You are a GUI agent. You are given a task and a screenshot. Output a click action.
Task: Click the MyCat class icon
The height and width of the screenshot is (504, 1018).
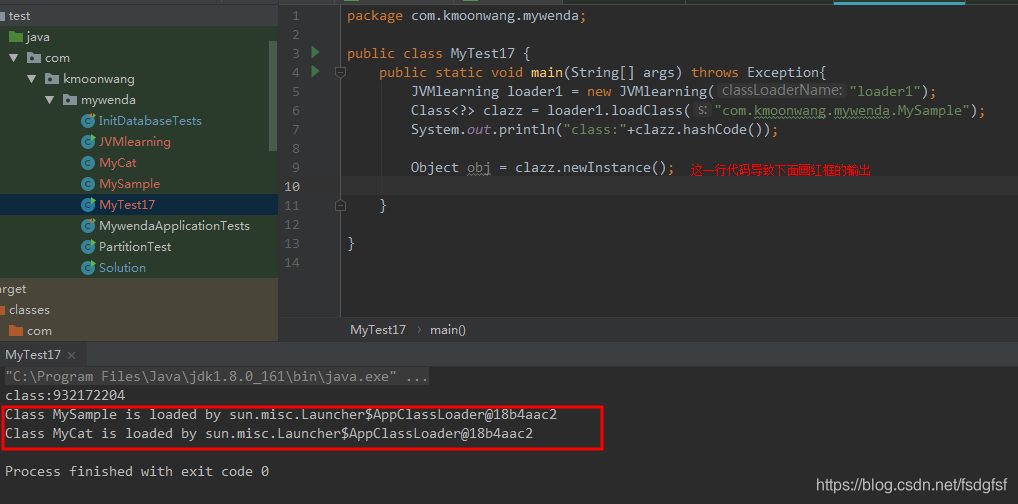pyautogui.click(x=88, y=162)
